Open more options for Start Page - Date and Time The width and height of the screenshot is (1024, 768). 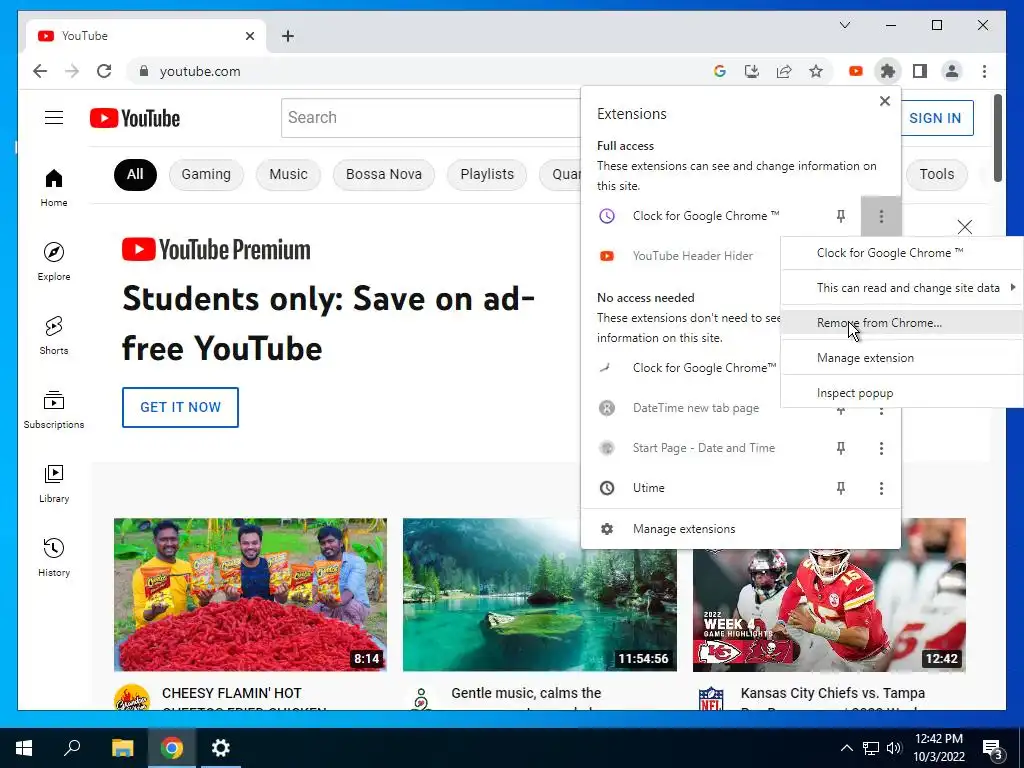point(881,448)
